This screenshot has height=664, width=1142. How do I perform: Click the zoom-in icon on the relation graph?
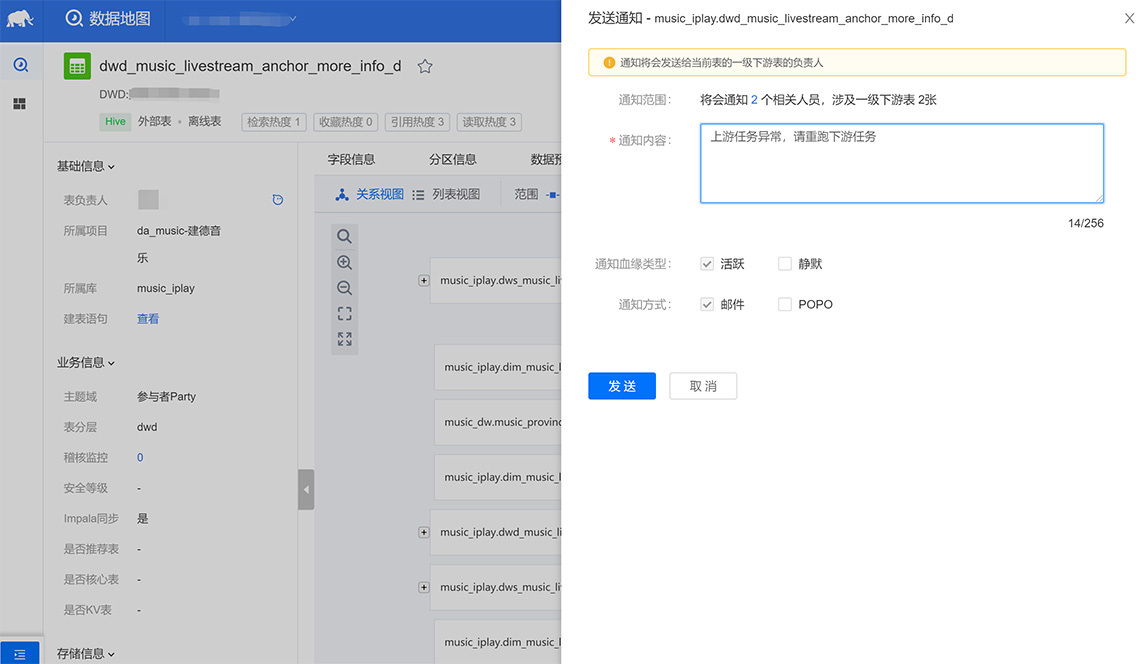click(x=345, y=262)
